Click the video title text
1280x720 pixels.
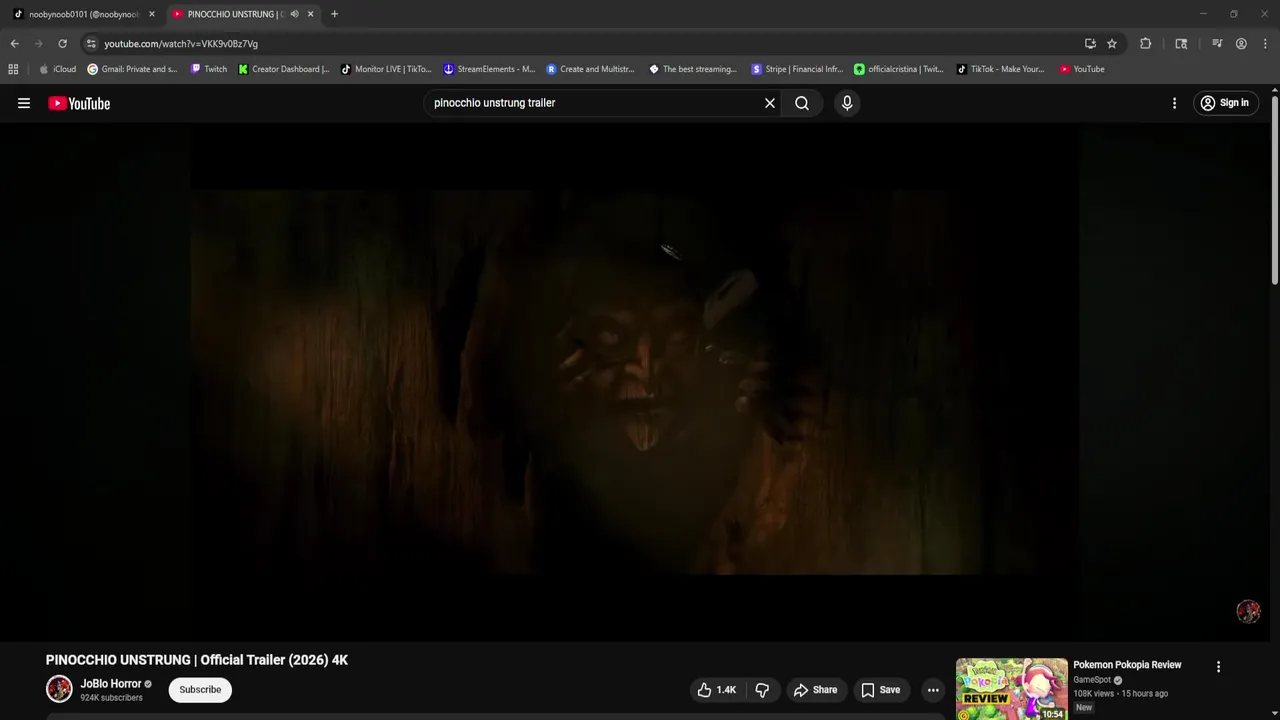tap(197, 660)
